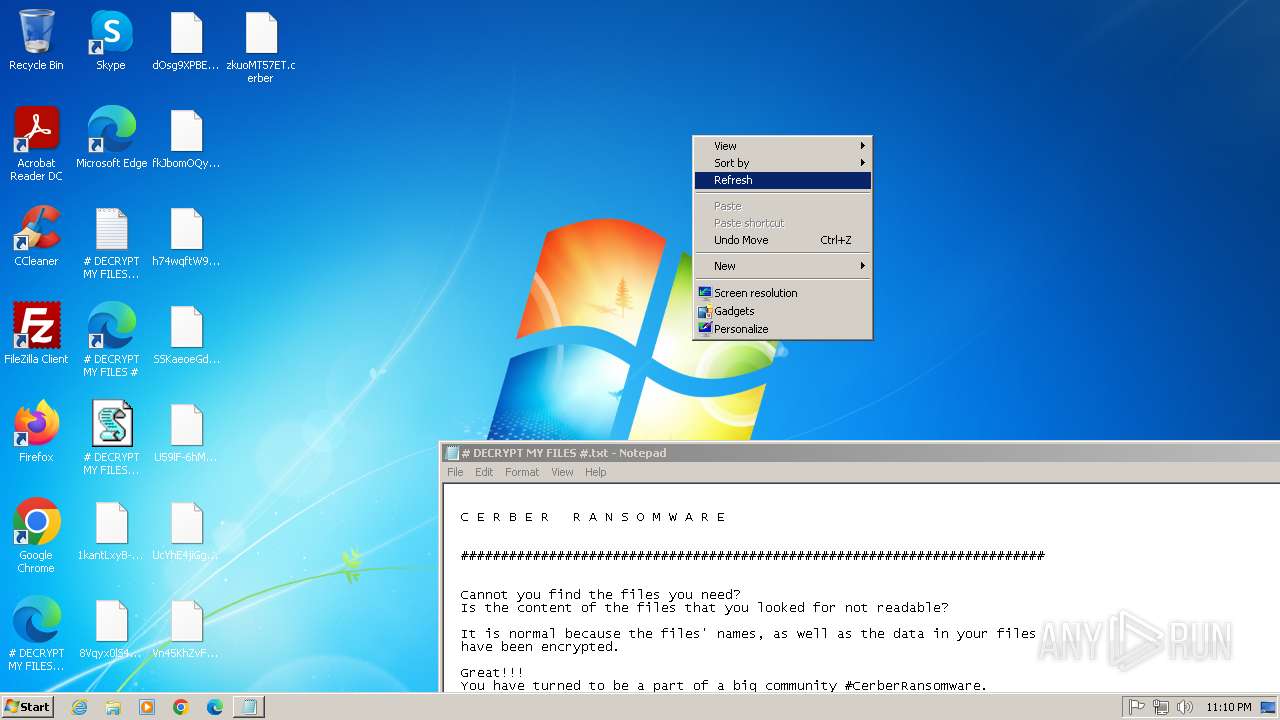
Task: Click the network tray icon
Action: click(x=1161, y=707)
